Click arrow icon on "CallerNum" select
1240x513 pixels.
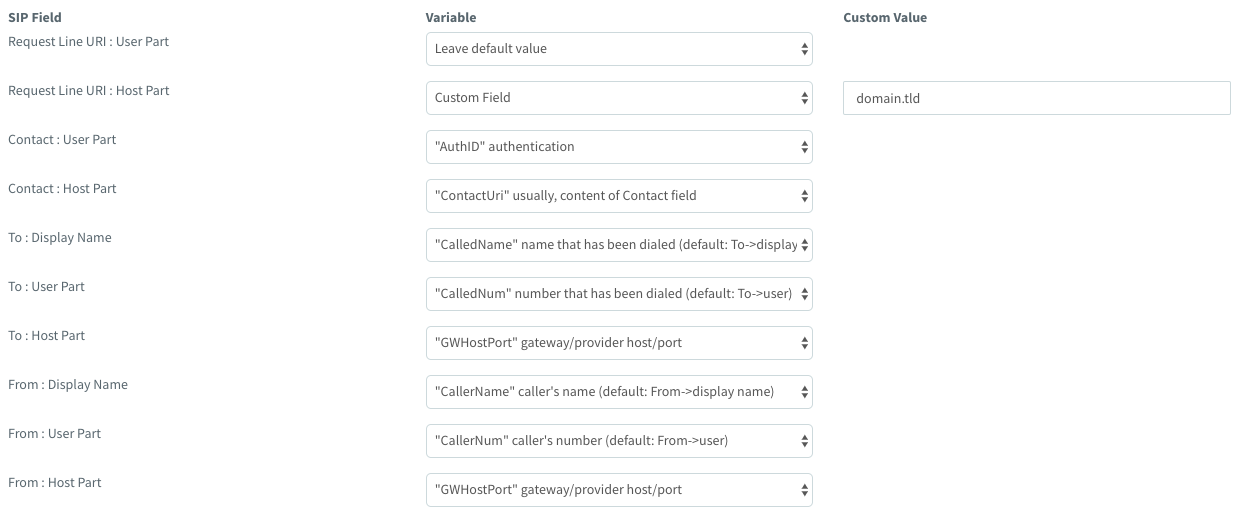(x=804, y=441)
